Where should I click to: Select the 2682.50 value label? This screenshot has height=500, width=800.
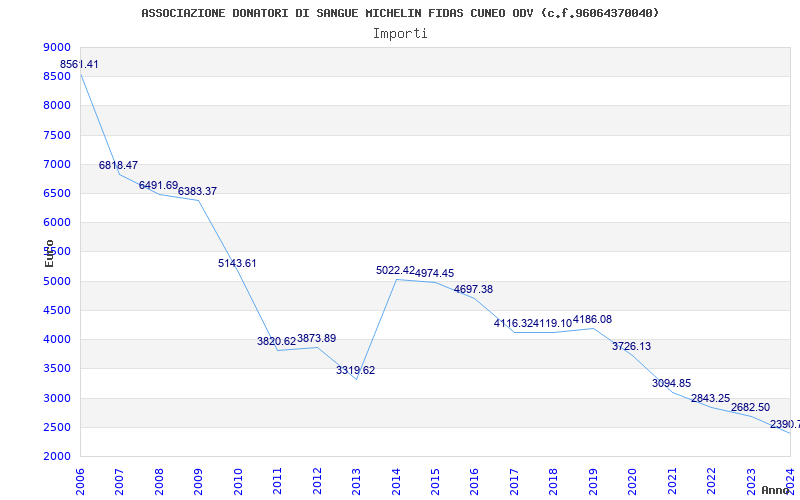pyautogui.click(x=750, y=408)
